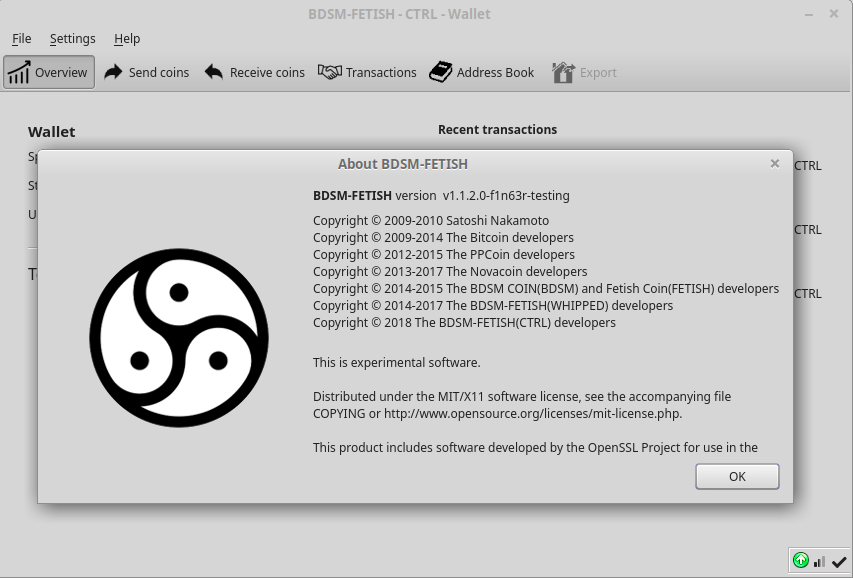The width and height of the screenshot is (853, 578).
Task: Click 'This is experimental software.' text
Action: tap(397, 362)
